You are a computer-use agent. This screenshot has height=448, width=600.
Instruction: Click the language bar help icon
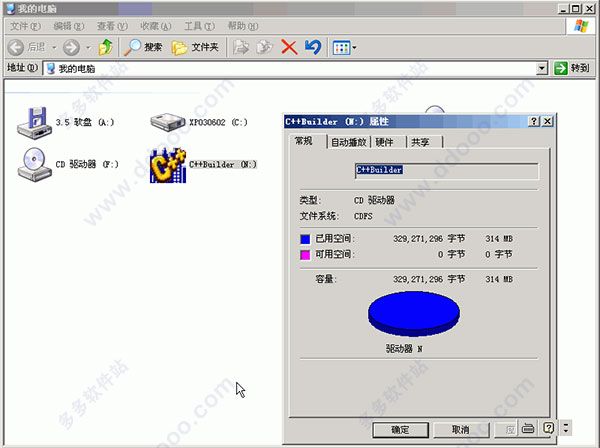point(548,428)
